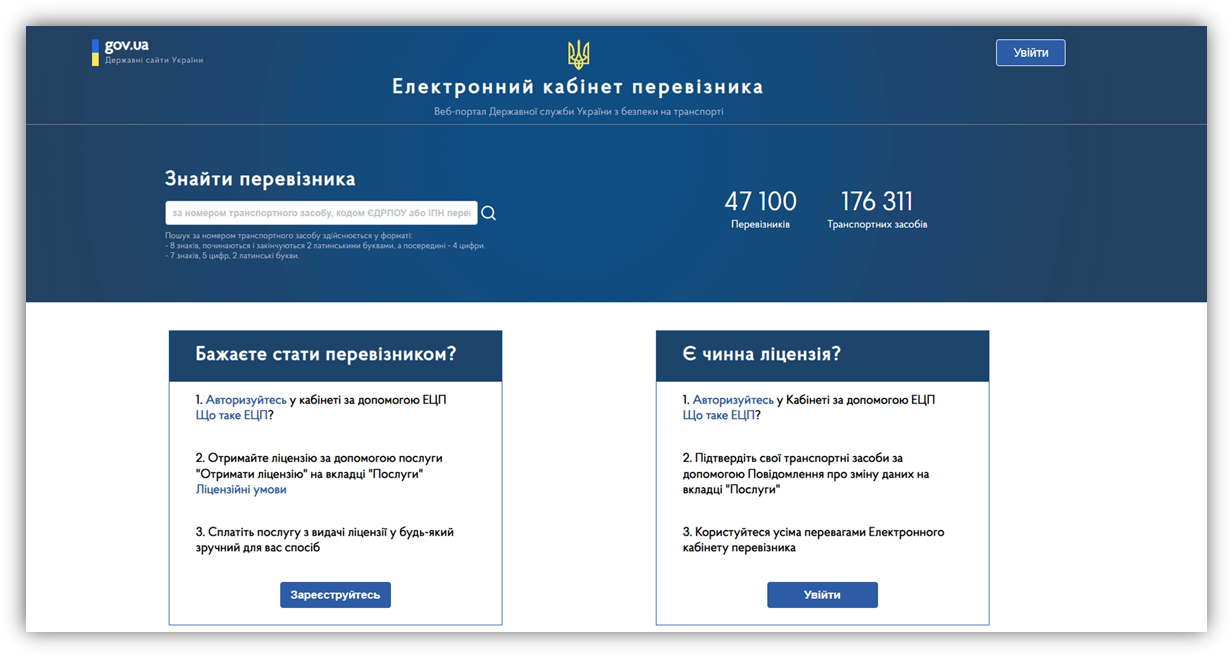Viewport: 1232px width, 657px height.
Task: Click the 176 311 Транспортних засобів counter
Action: pos(877,209)
